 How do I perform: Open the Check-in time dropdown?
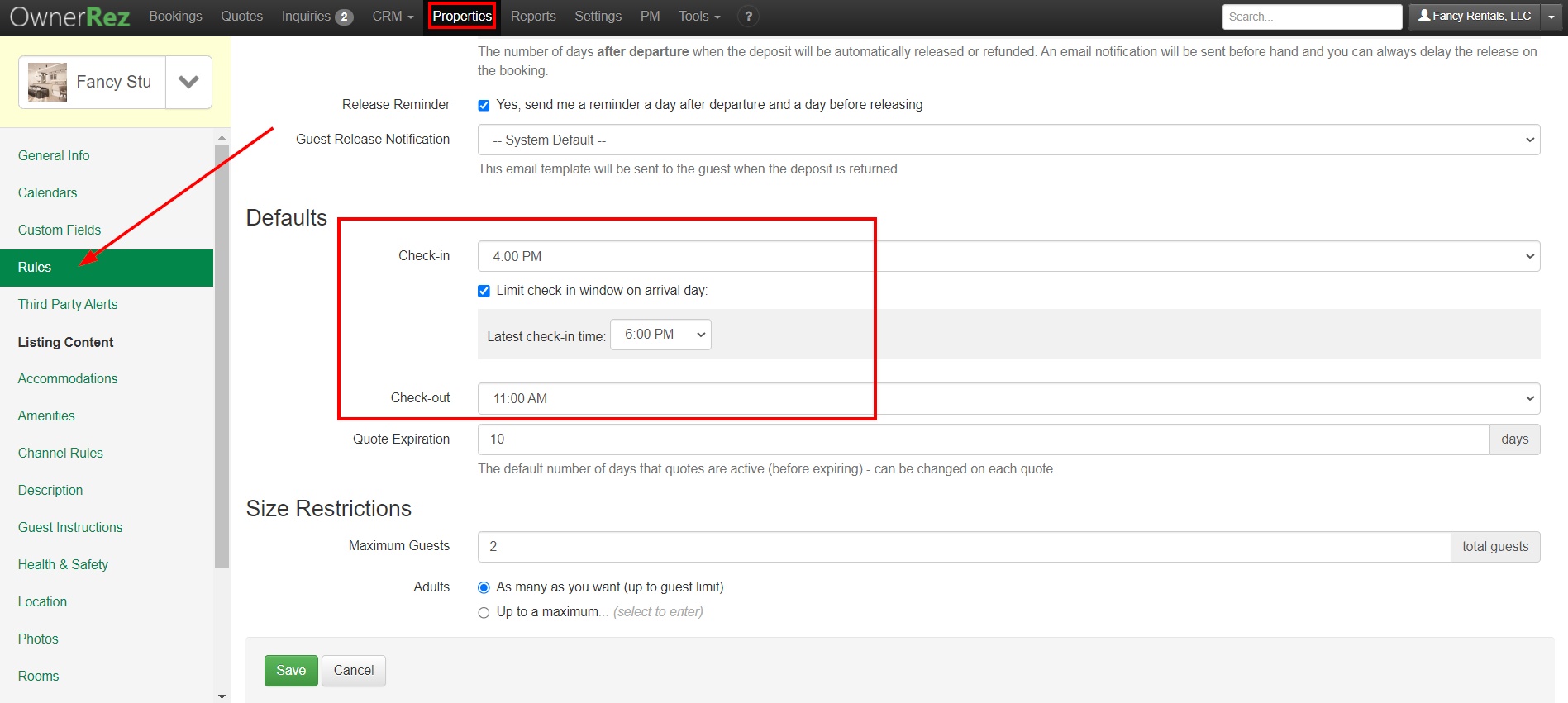[1008, 256]
